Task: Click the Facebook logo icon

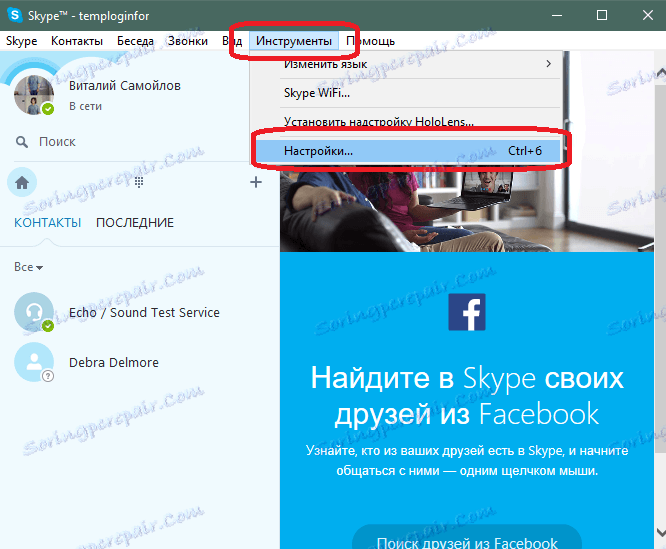Action: click(x=467, y=312)
